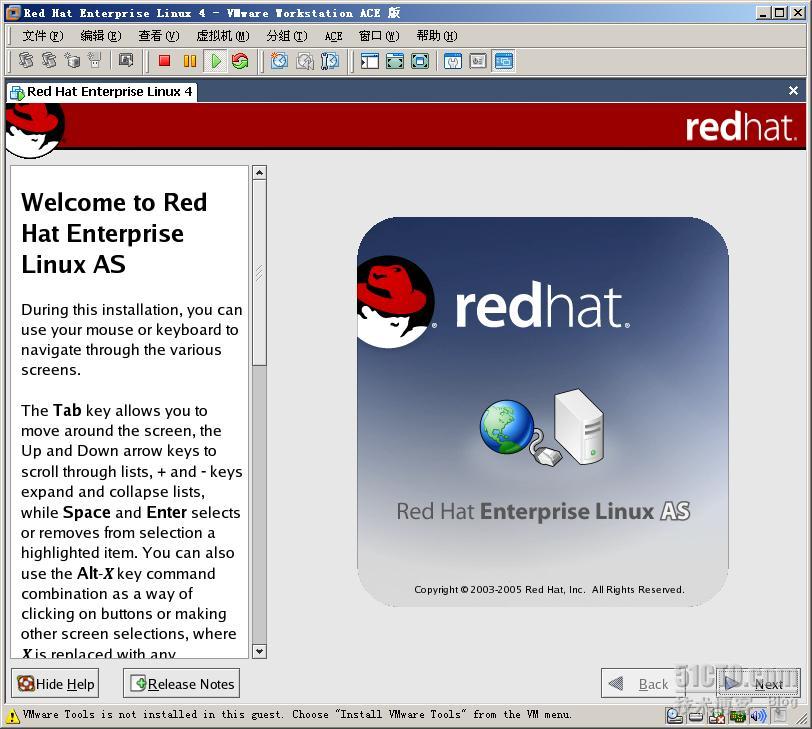Select the Red Hat Enterprise Linux 4 tab
Screen dimensions: 812x729
102,92
